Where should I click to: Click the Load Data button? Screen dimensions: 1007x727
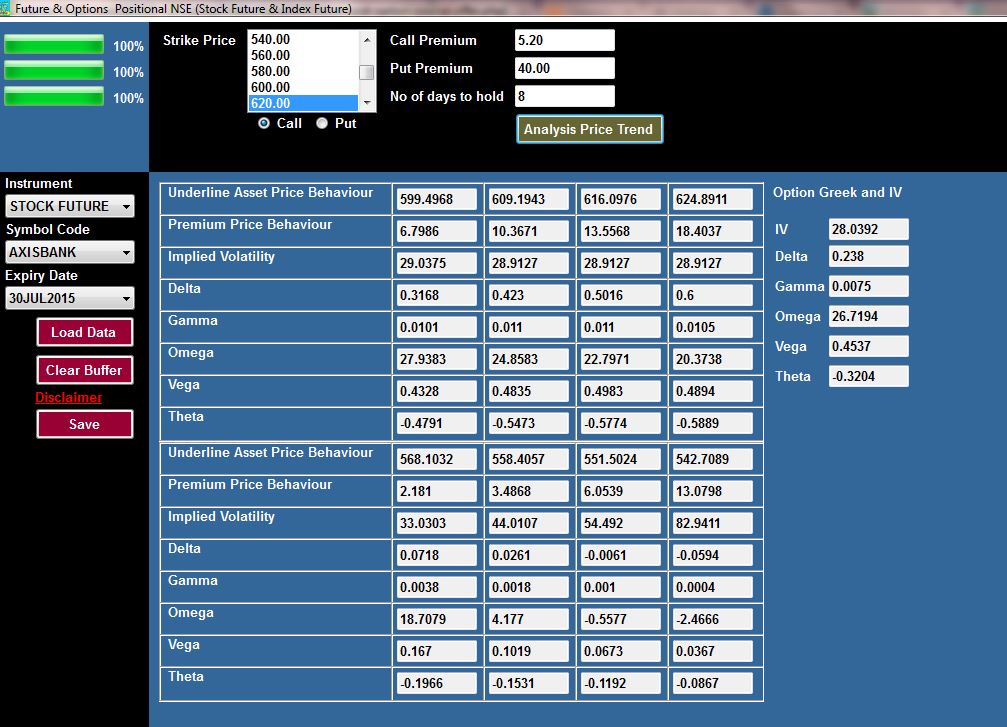(x=84, y=332)
